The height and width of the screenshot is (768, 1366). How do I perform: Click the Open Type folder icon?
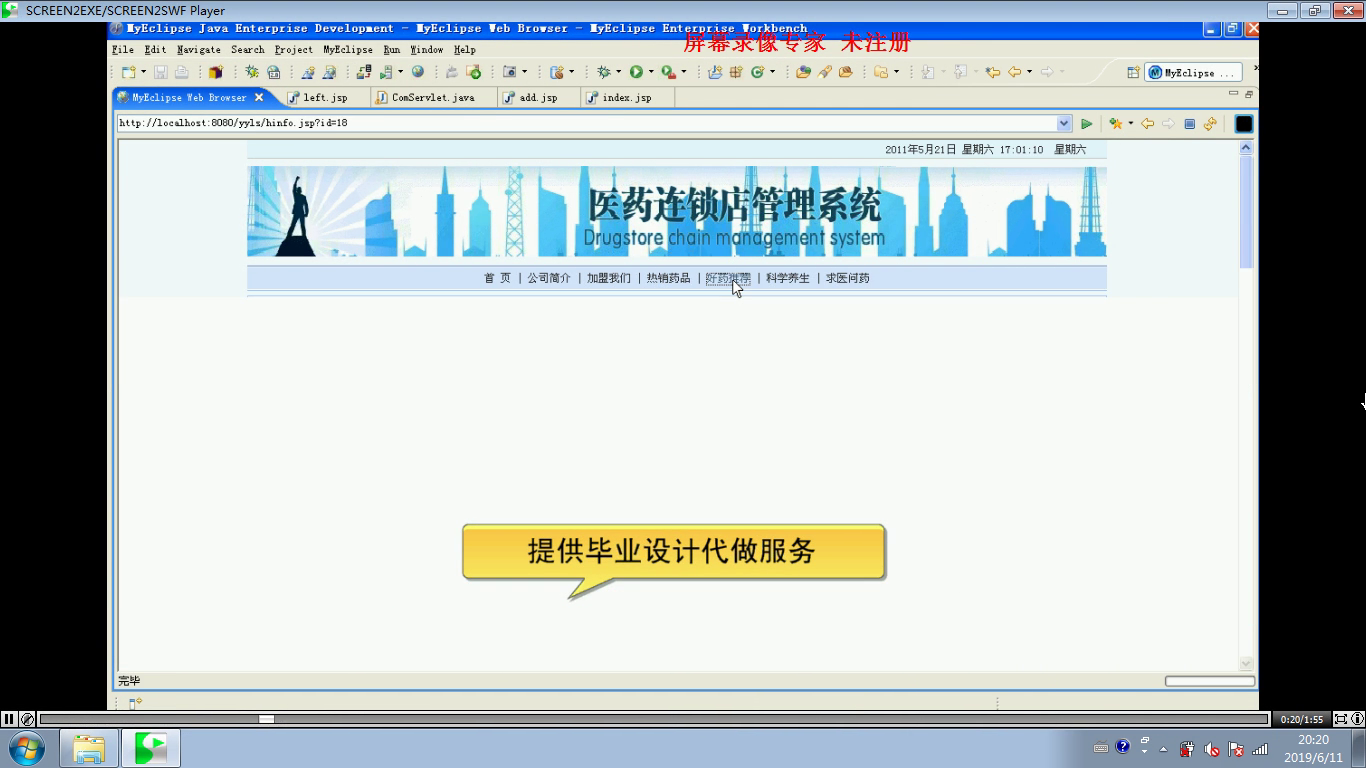[x=803, y=72]
